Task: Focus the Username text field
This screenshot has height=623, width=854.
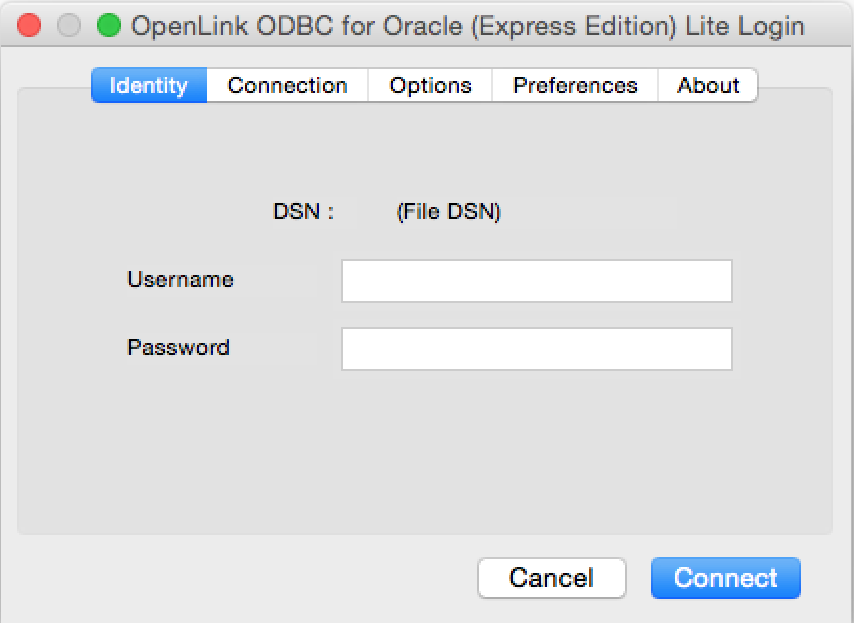Action: (536, 281)
